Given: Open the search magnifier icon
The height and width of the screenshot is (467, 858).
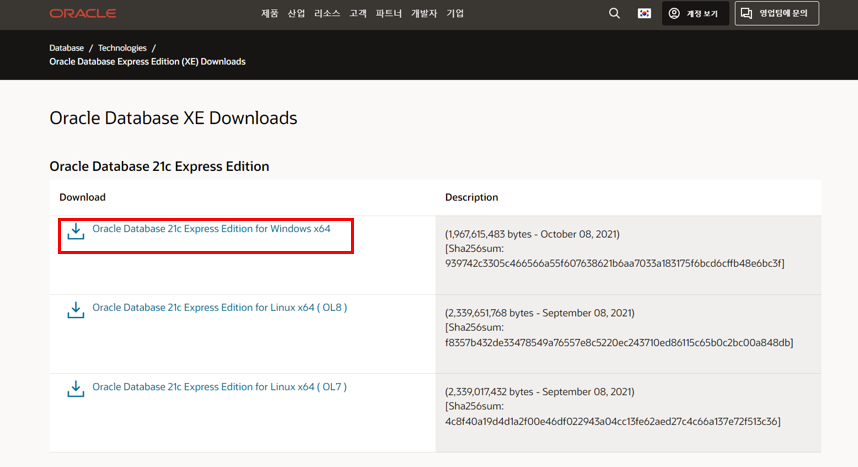Looking at the screenshot, I should 614,13.
